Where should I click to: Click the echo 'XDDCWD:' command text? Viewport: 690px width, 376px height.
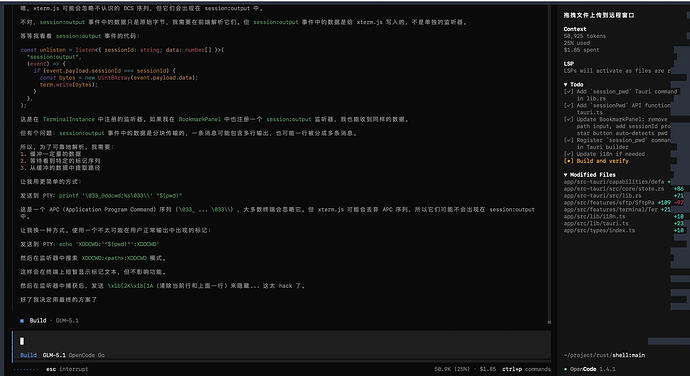pyautogui.click(x=109, y=244)
